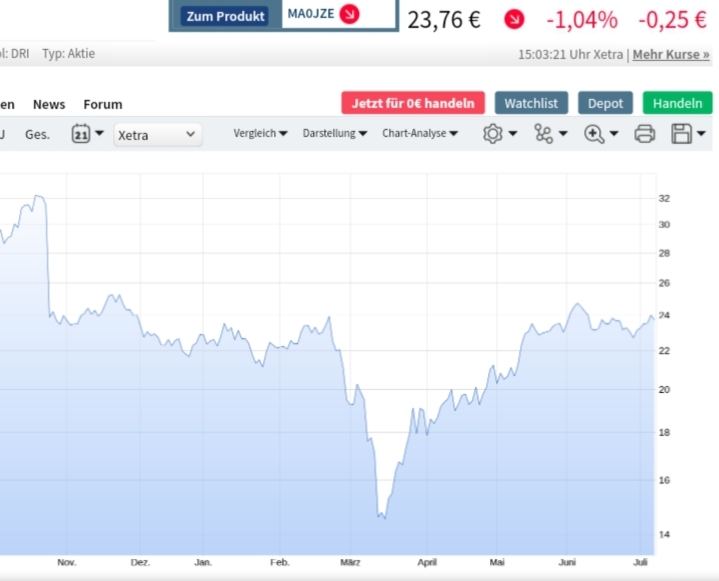Follow the Mehr Kurse link
This screenshot has width=719, height=581.
pyautogui.click(x=671, y=54)
